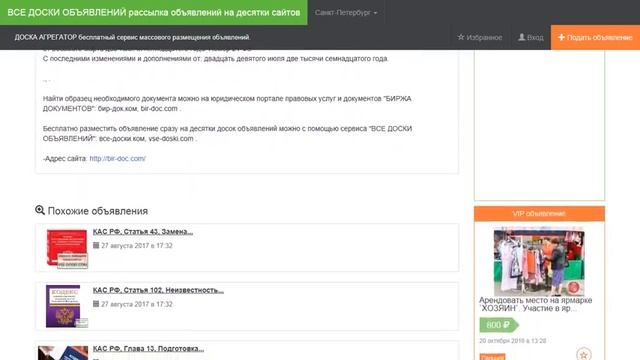Image resolution: width=640 pixels, height=360 pixels.
Task: Select the VIP ad date 20 октября 2018
Action: tap(512, 340)
